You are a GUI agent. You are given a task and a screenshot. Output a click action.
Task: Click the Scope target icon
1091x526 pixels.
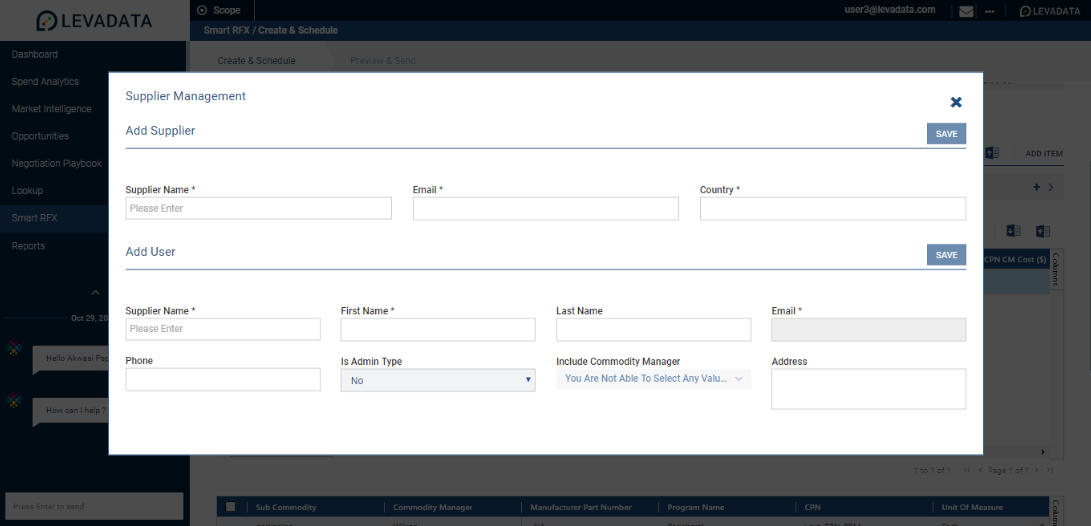pyautogui.click(x=202, y=10)
